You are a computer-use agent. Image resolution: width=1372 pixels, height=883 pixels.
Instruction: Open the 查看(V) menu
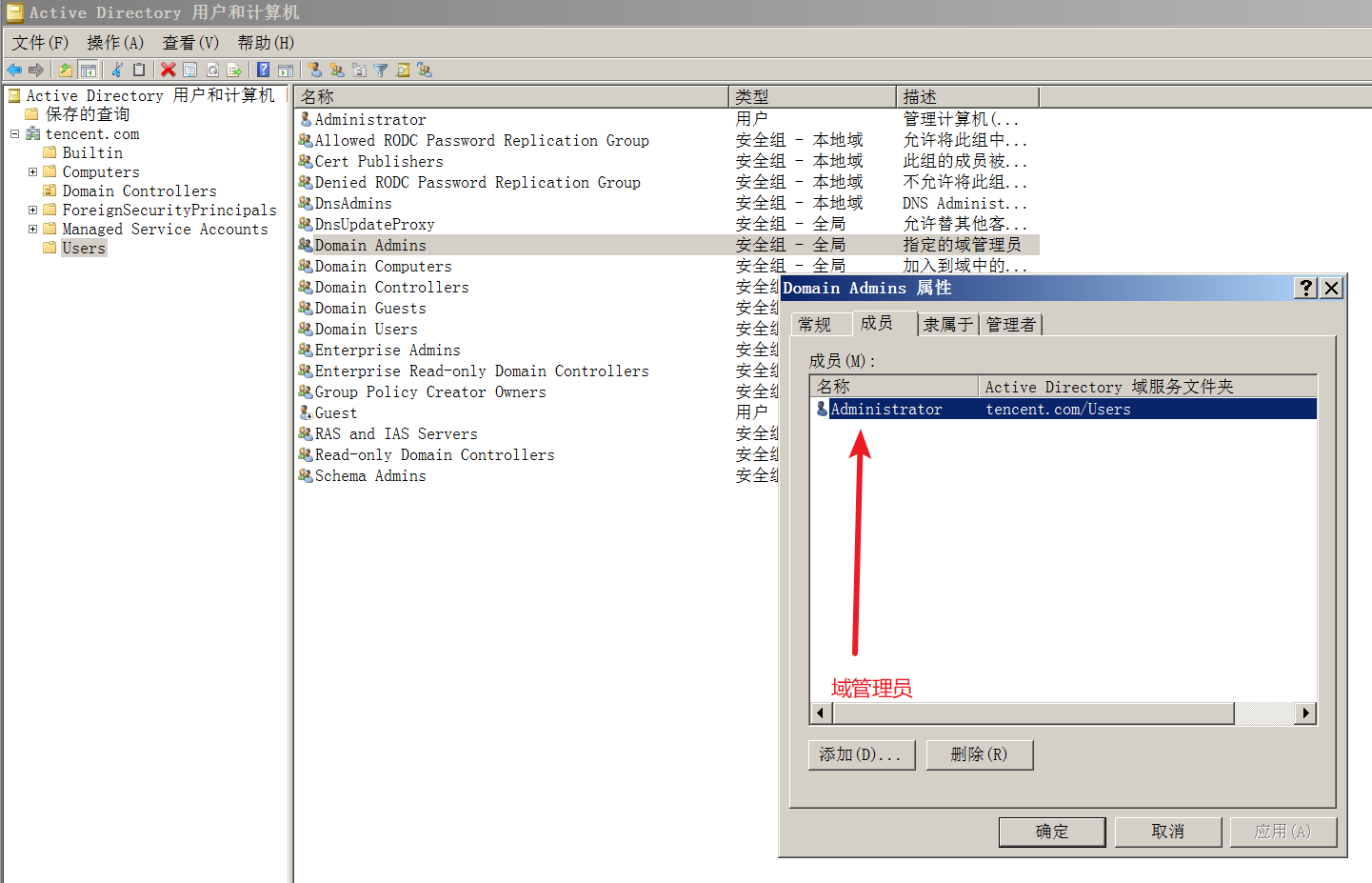pos(190,43)
